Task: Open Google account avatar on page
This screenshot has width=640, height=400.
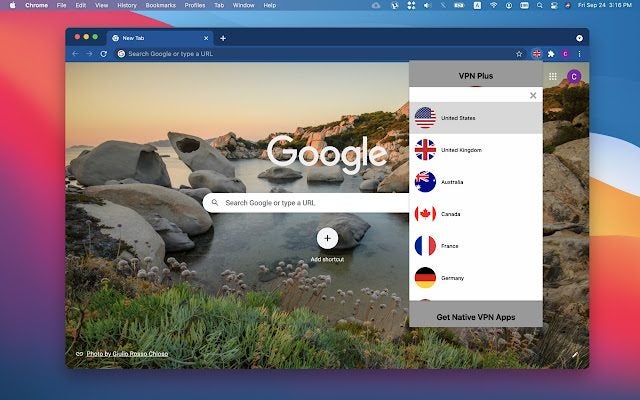Action: pos(574,76)
